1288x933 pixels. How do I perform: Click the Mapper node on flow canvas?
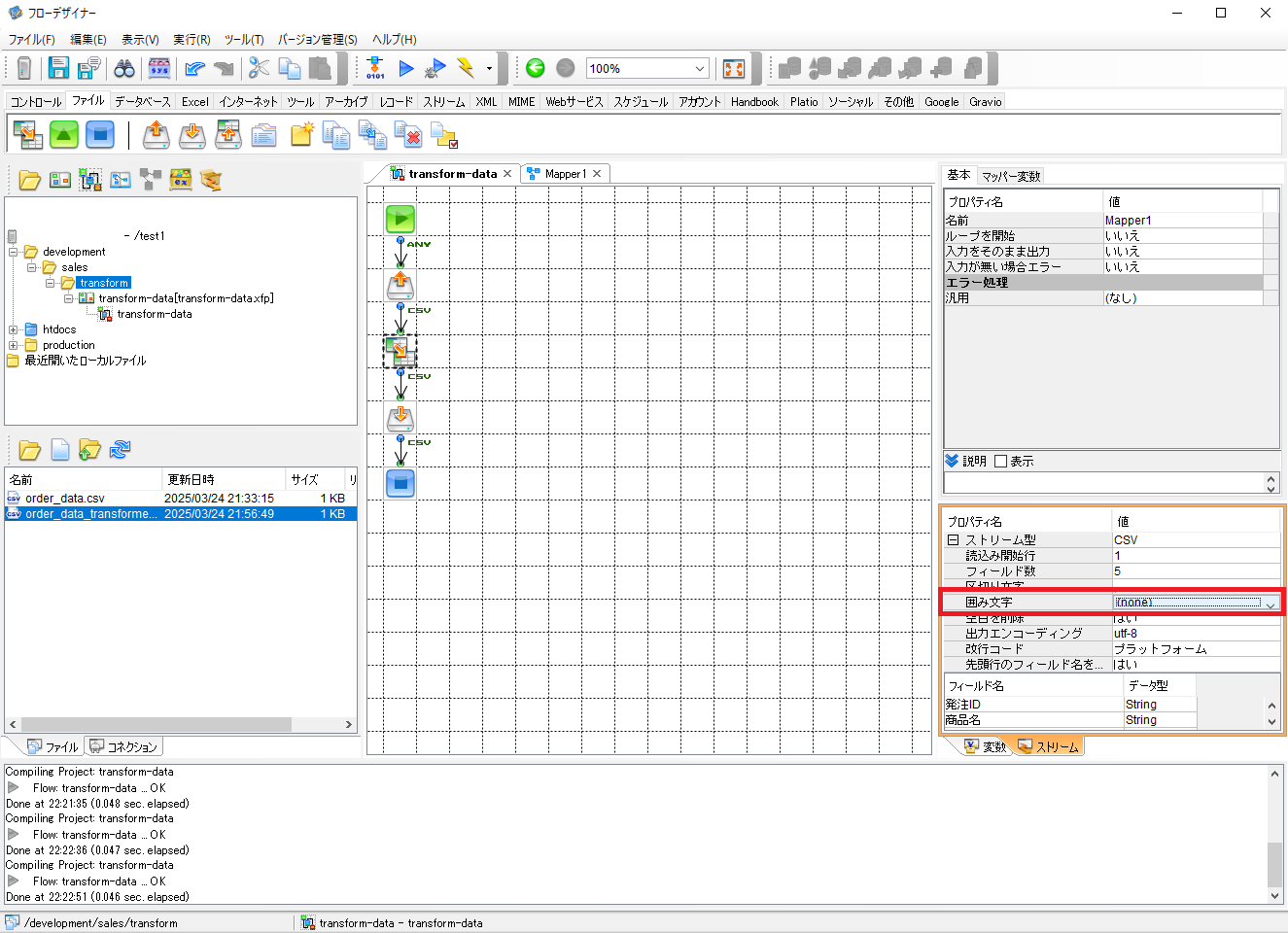(x=400, y=351)
